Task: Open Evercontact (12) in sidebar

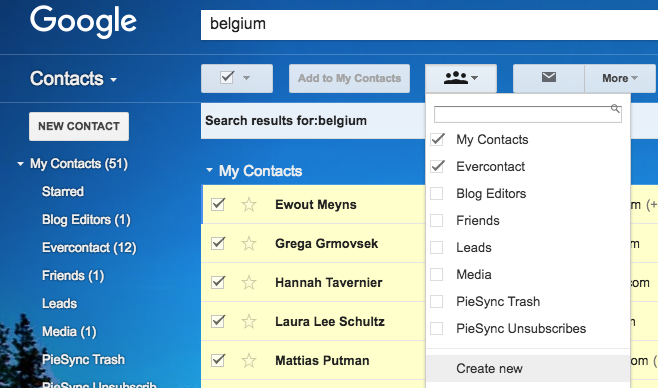Action: (x=89, y=247)
